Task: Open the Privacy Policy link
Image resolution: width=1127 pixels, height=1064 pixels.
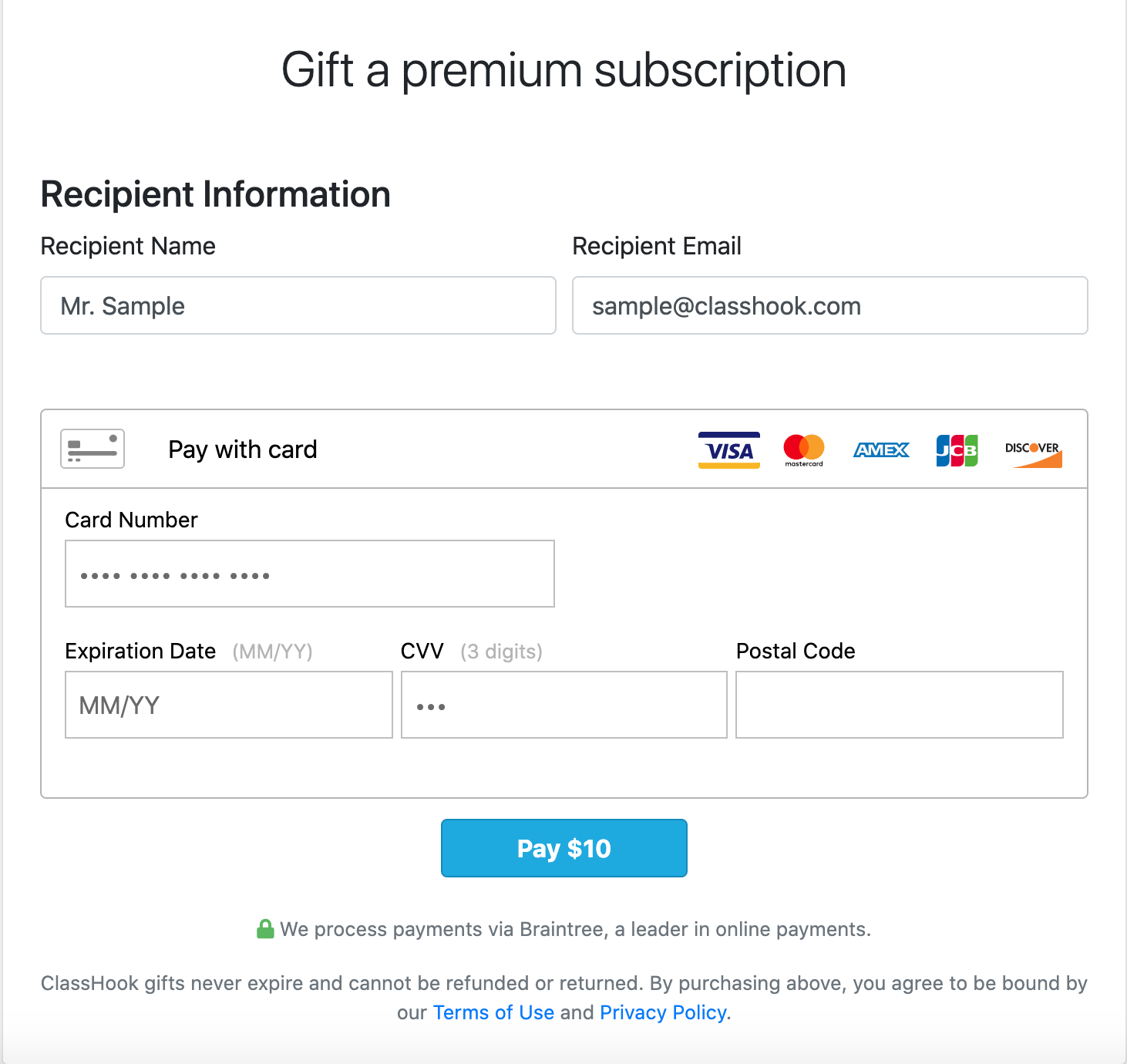Action: (x=663, y=1012)
